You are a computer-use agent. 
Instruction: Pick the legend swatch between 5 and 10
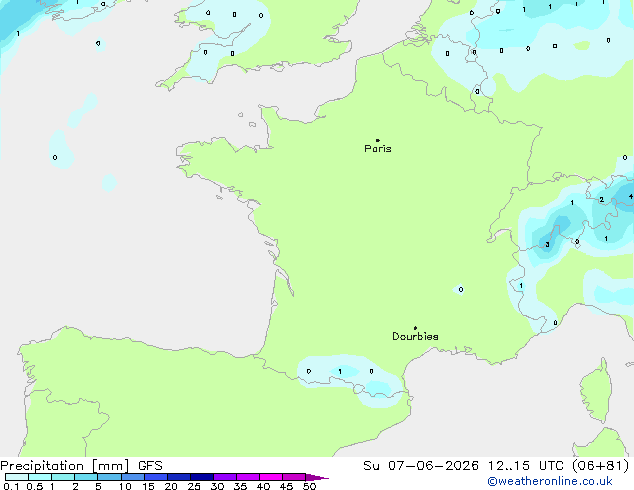(x=109, y=477)
